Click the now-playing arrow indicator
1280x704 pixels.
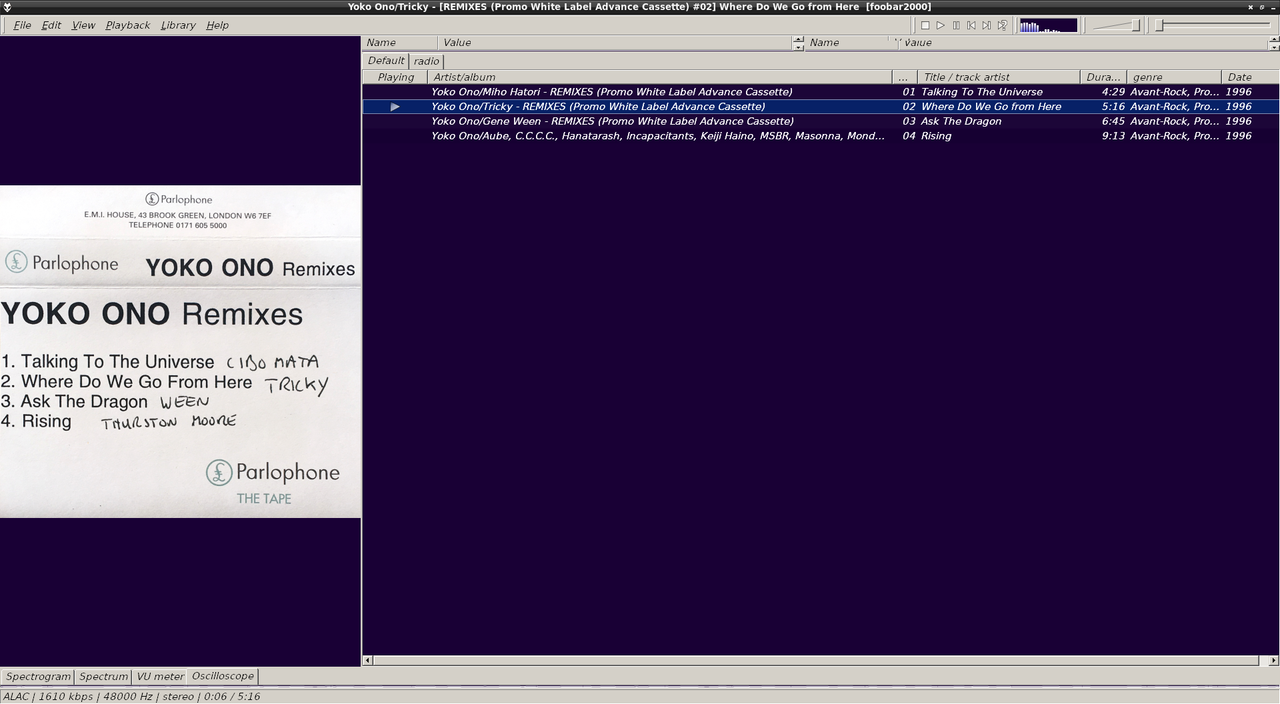[x=395, y=106]
